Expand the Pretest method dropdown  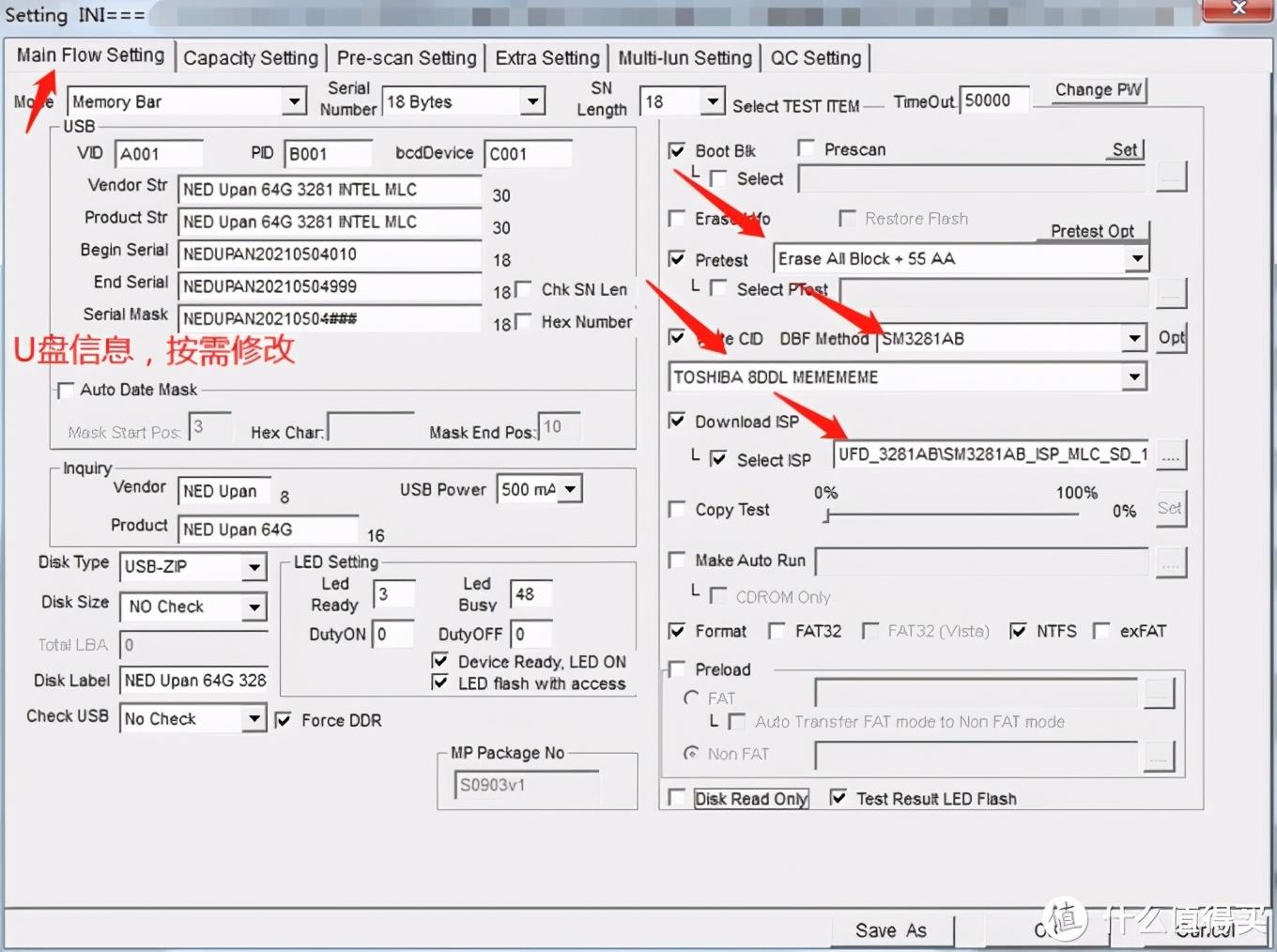coord(1137,258)
